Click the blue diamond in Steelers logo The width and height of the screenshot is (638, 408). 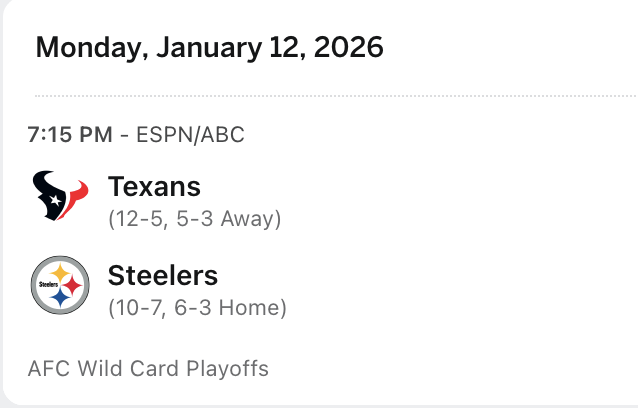click(x=61, y=298)
